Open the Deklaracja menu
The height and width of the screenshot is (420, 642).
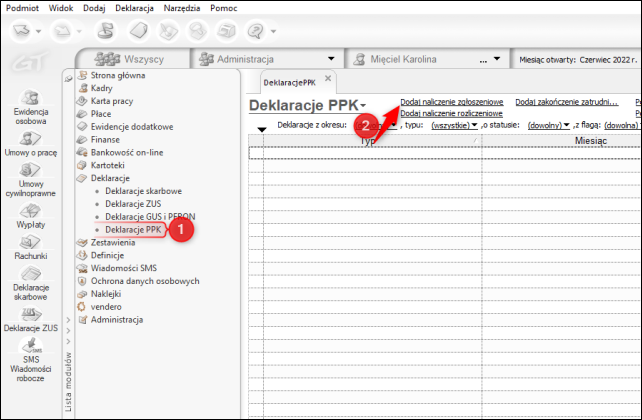coord(134,8)
